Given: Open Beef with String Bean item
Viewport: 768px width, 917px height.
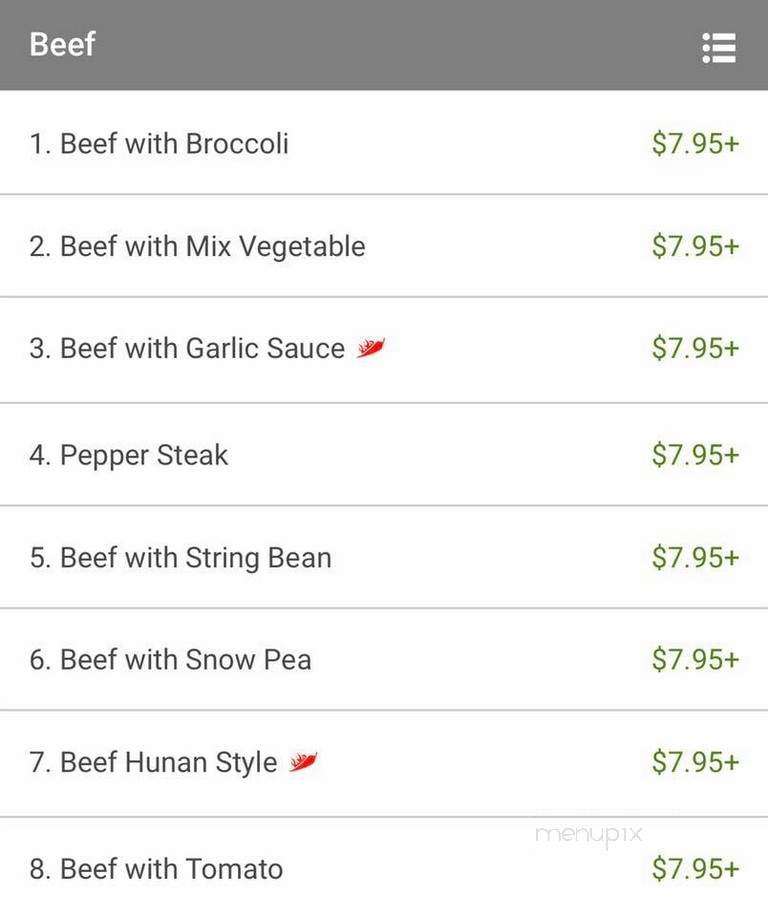Looking at the screenshot, I should [x=384, y=557].
